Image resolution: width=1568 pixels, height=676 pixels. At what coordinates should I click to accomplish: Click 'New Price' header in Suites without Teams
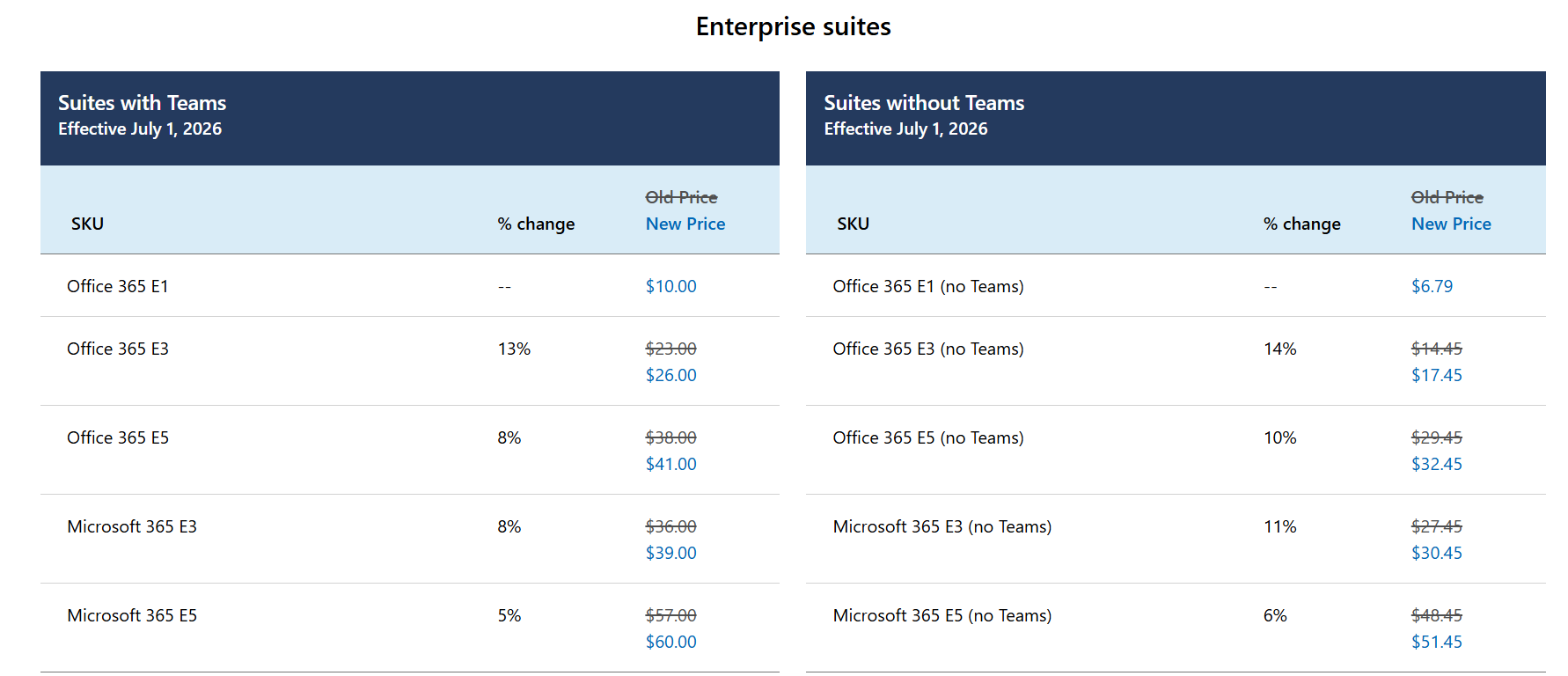point(1451,224)
